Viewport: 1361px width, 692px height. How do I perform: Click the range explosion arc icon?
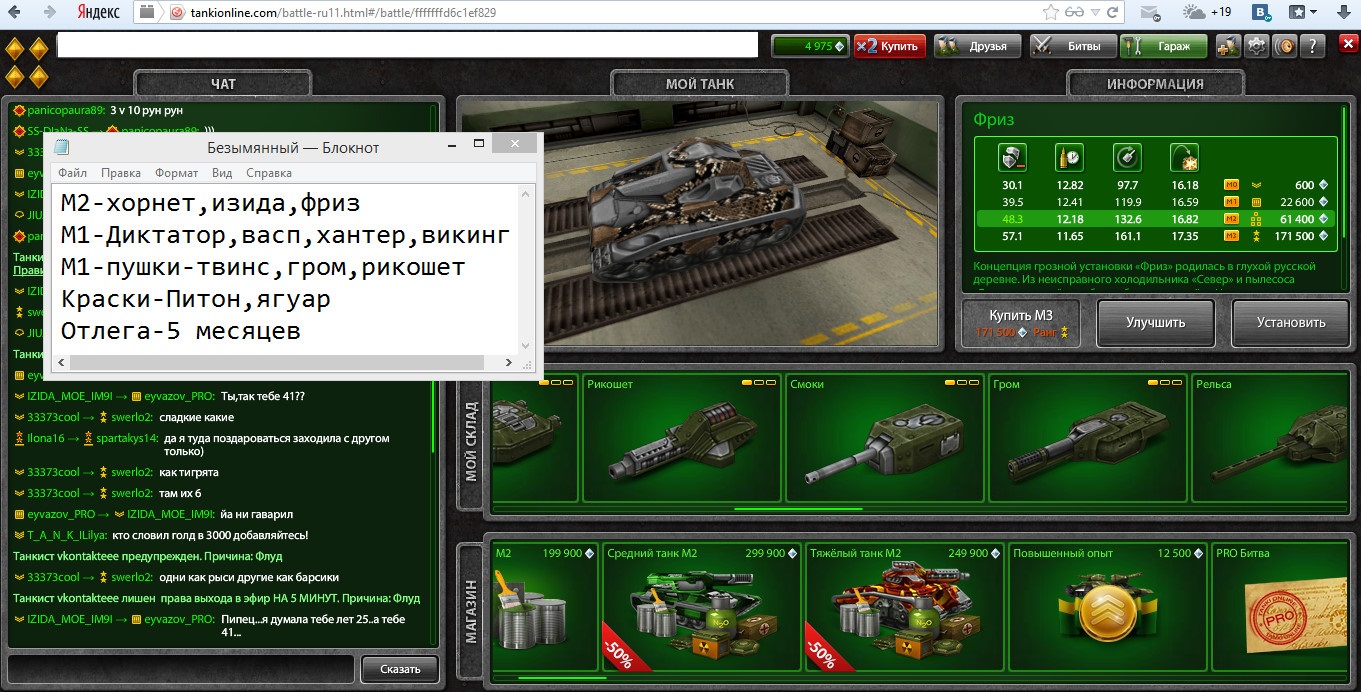1184,158
